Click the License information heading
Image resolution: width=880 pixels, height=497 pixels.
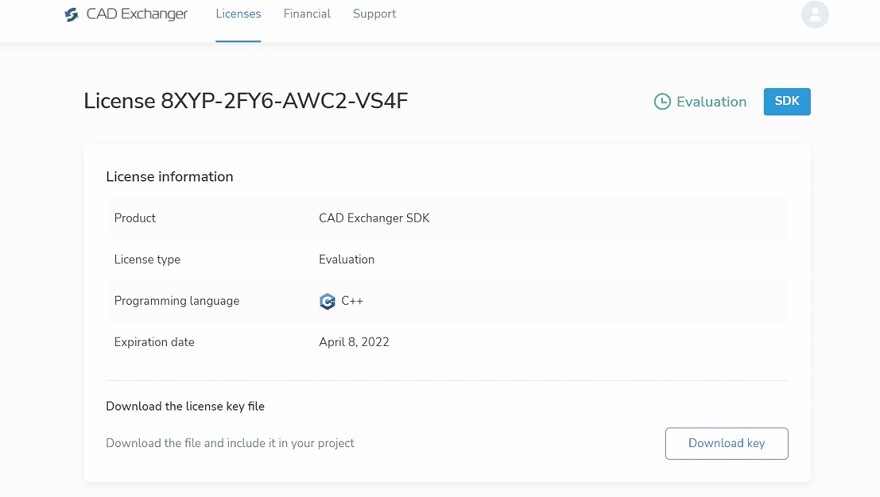170,177
